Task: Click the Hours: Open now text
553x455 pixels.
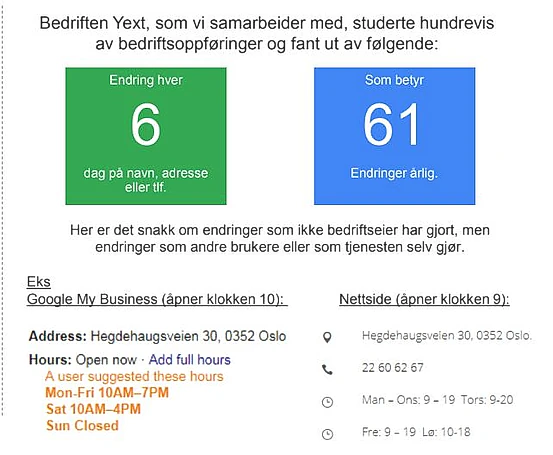Action: [83, 360]
